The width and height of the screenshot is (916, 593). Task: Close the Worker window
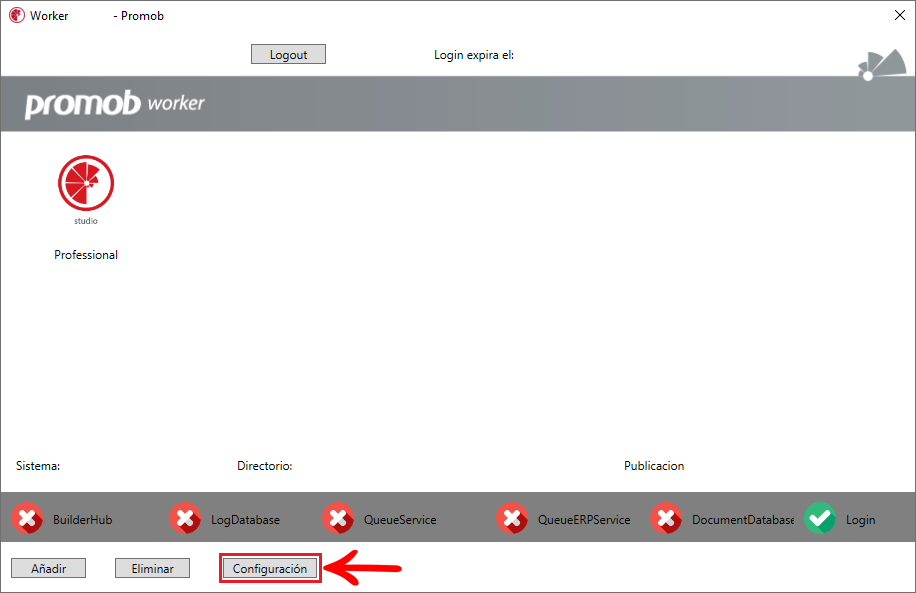[x=900, y=15]
